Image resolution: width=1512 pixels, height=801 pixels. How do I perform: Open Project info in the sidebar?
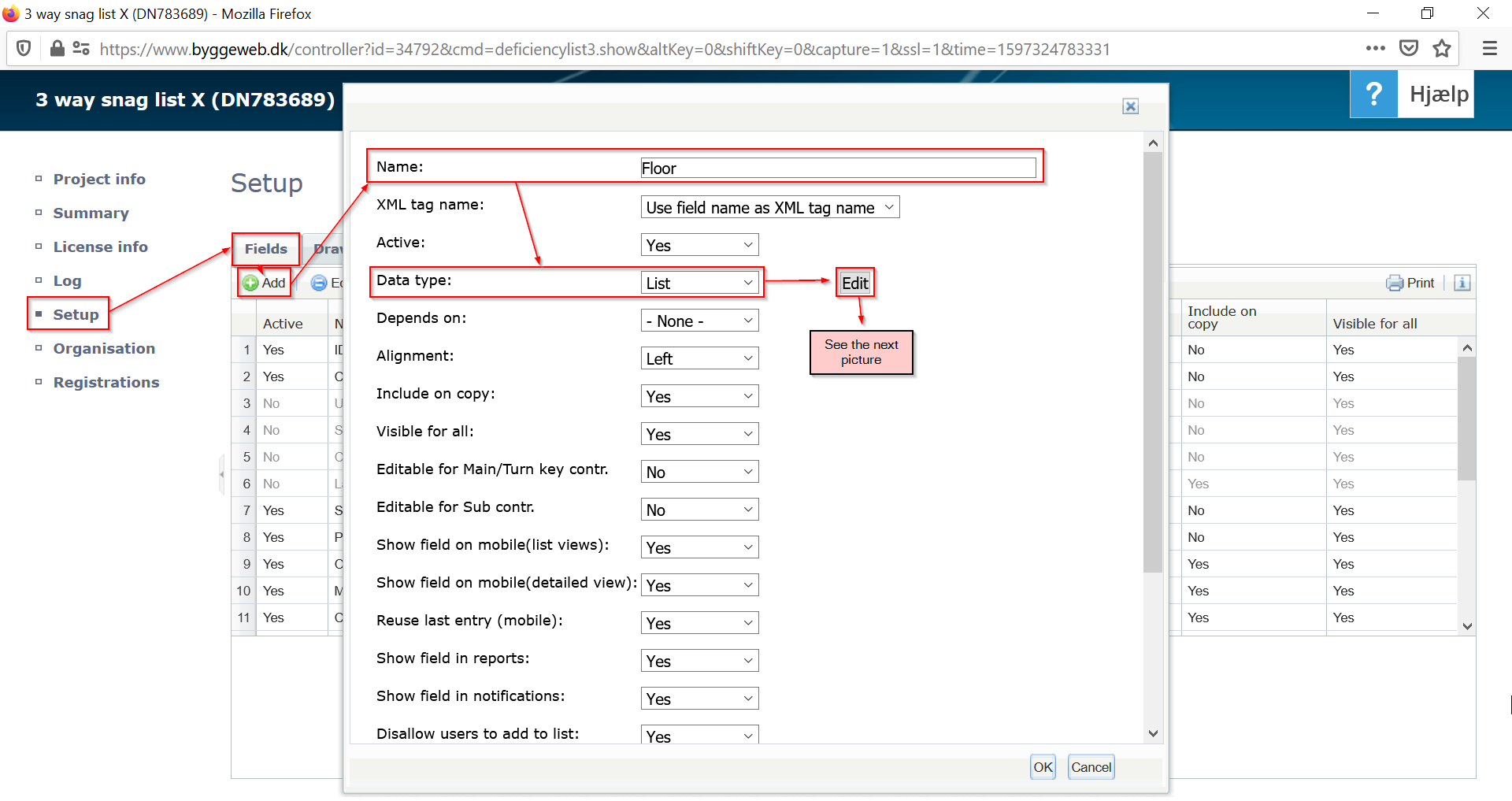pyautogui.click(x=99, y=179)
